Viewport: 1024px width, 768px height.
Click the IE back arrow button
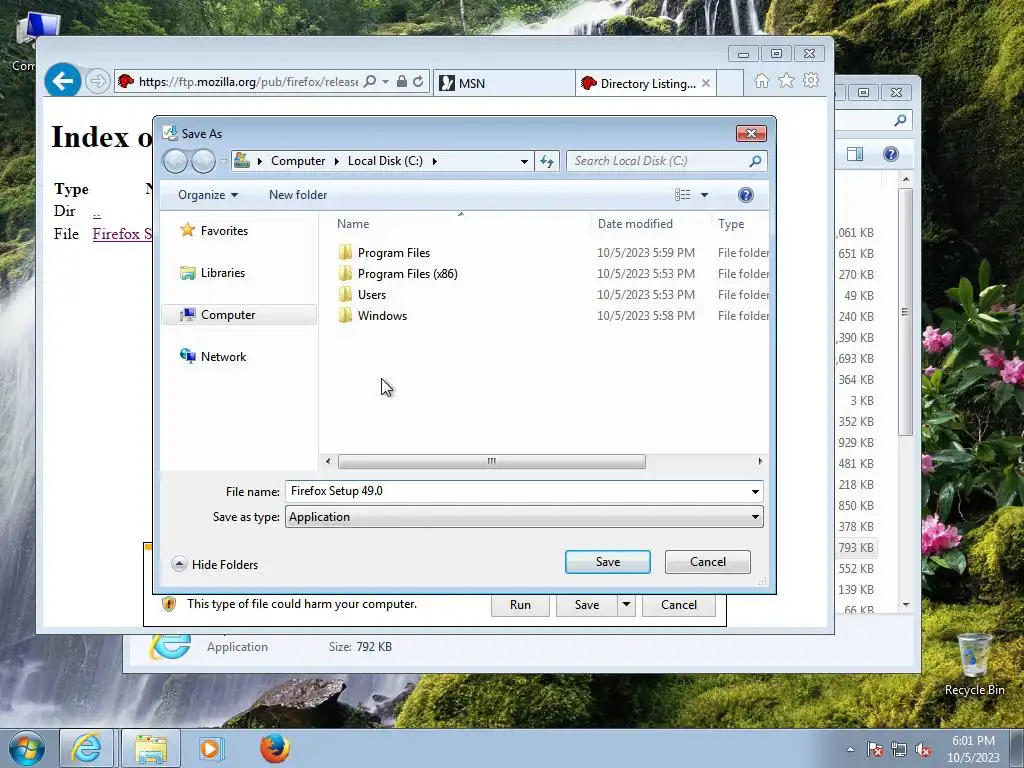pos(63,81)
